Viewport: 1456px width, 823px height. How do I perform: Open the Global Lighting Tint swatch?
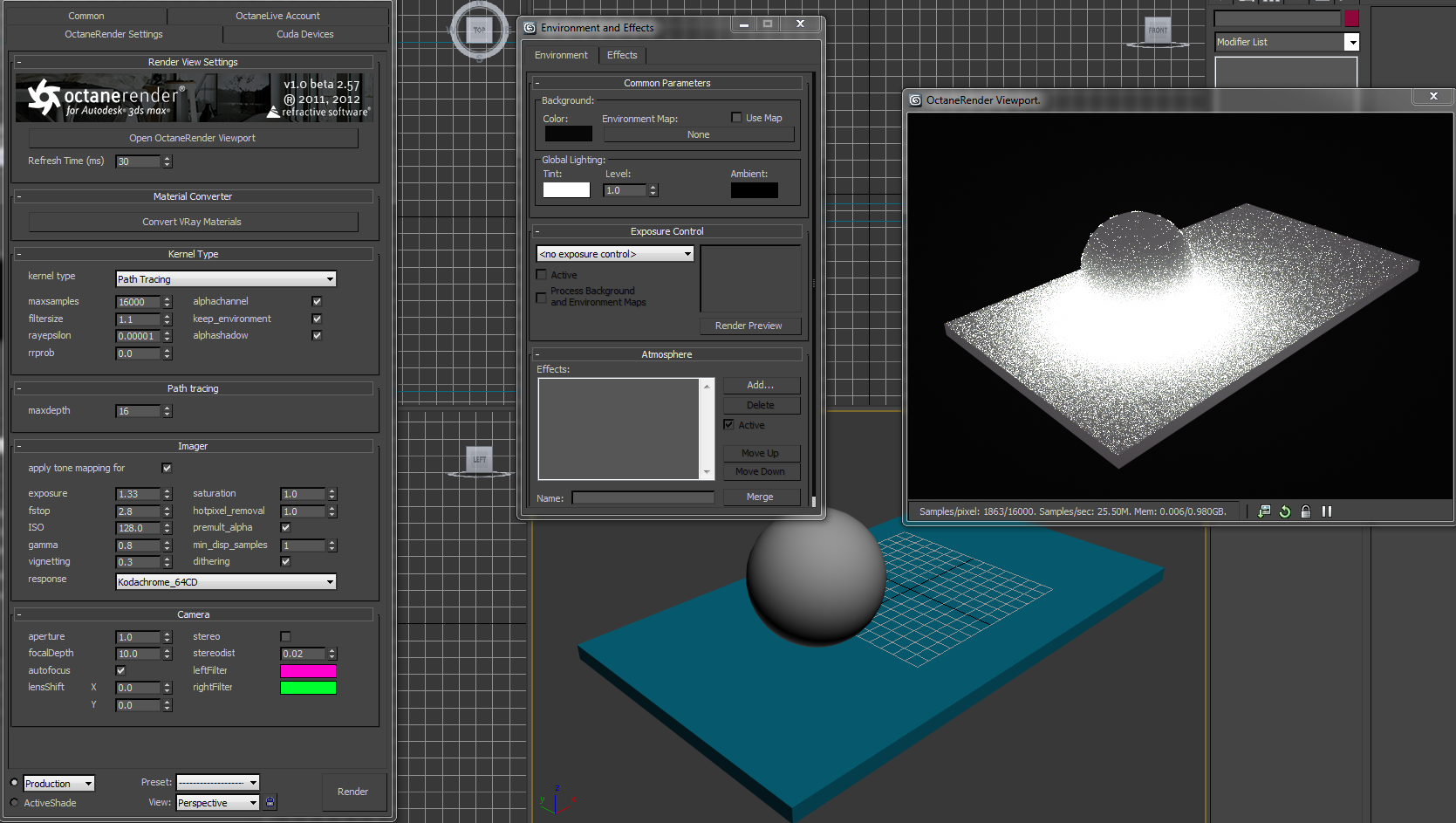567,189
